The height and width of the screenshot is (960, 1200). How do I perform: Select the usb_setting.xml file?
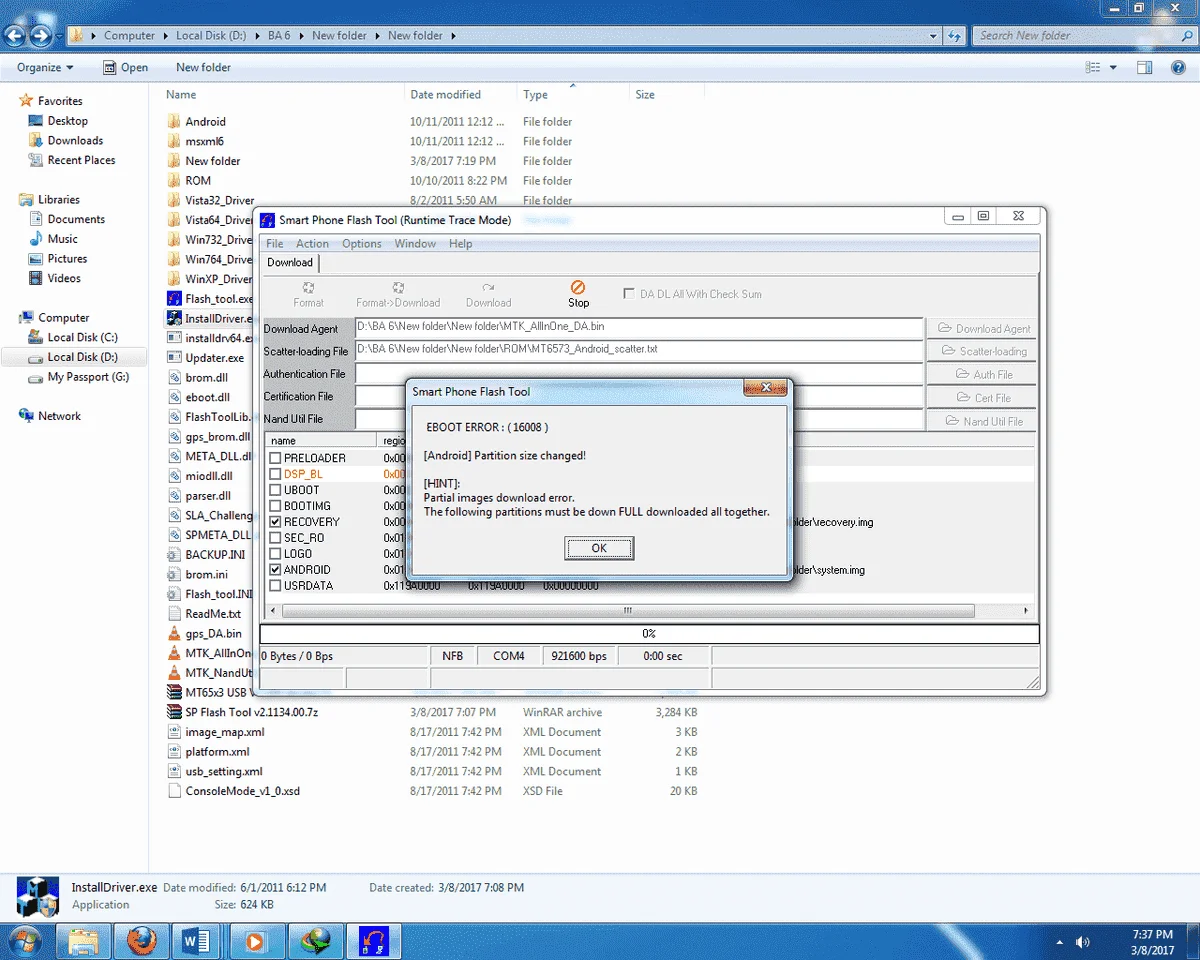[215, 772]
